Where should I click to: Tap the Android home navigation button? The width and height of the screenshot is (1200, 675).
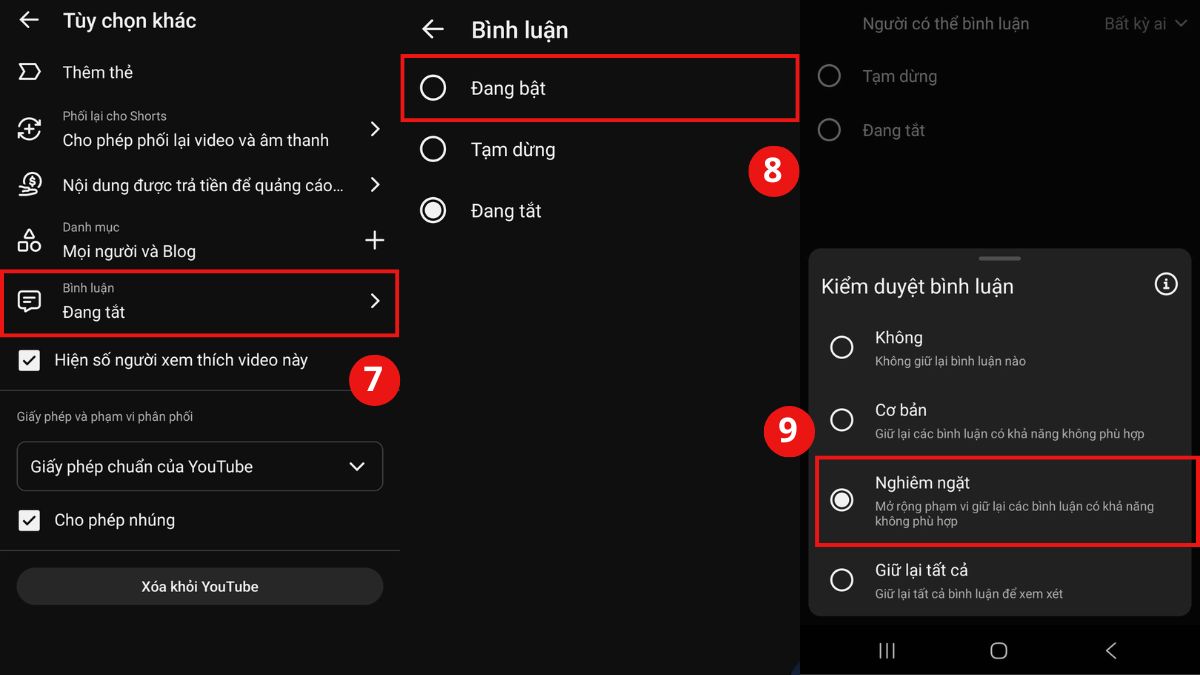[997, 650]
